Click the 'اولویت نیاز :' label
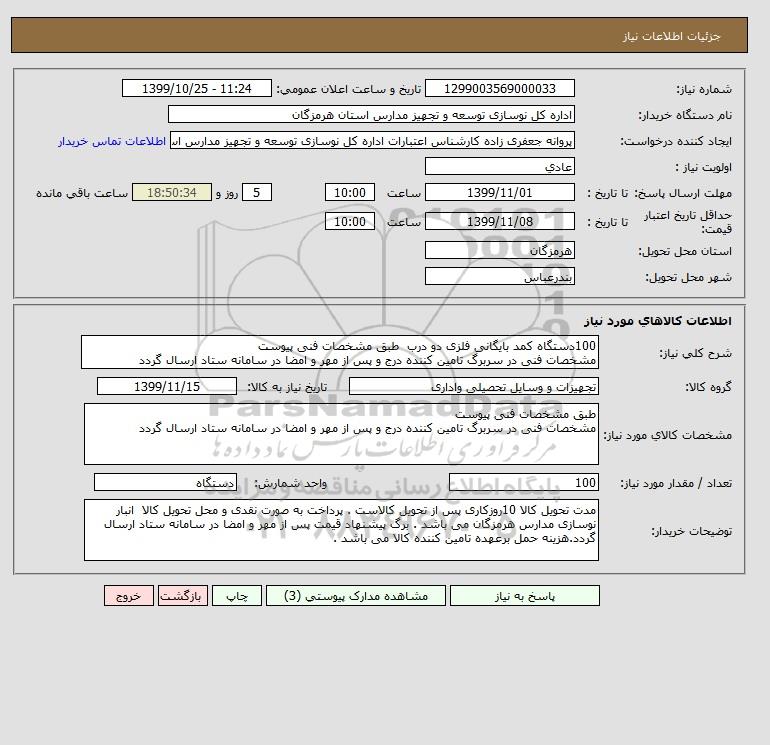The image size is (770, 745). point(704,167)
